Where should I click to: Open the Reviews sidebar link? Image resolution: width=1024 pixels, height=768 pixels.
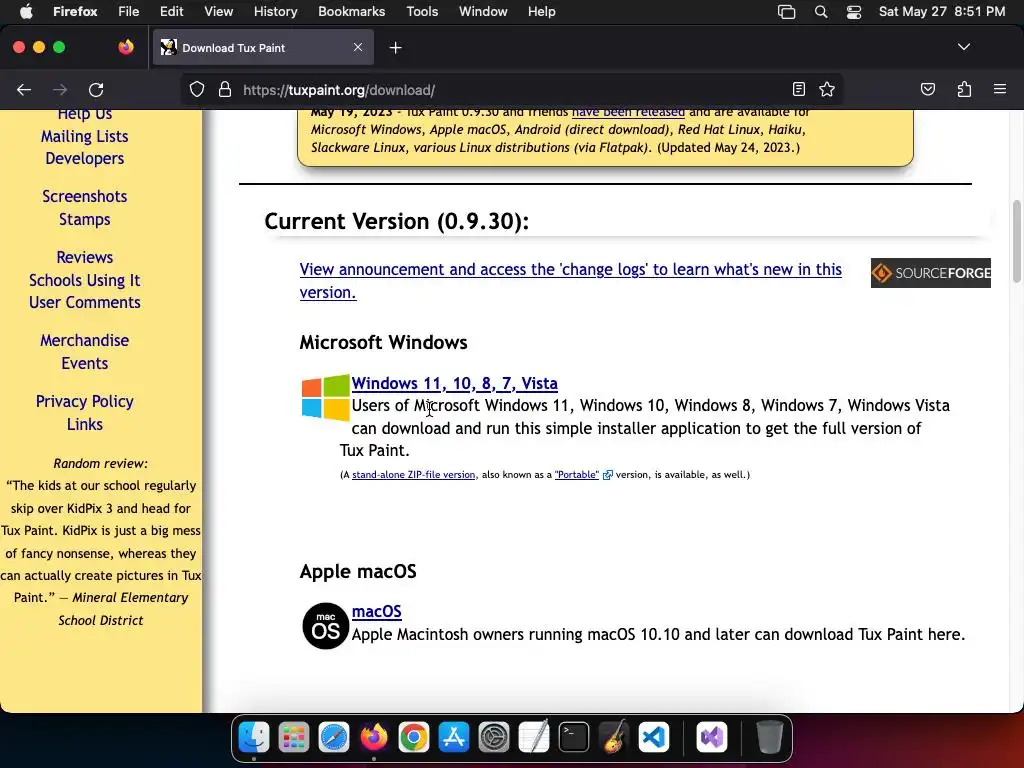tap(84, 257)
